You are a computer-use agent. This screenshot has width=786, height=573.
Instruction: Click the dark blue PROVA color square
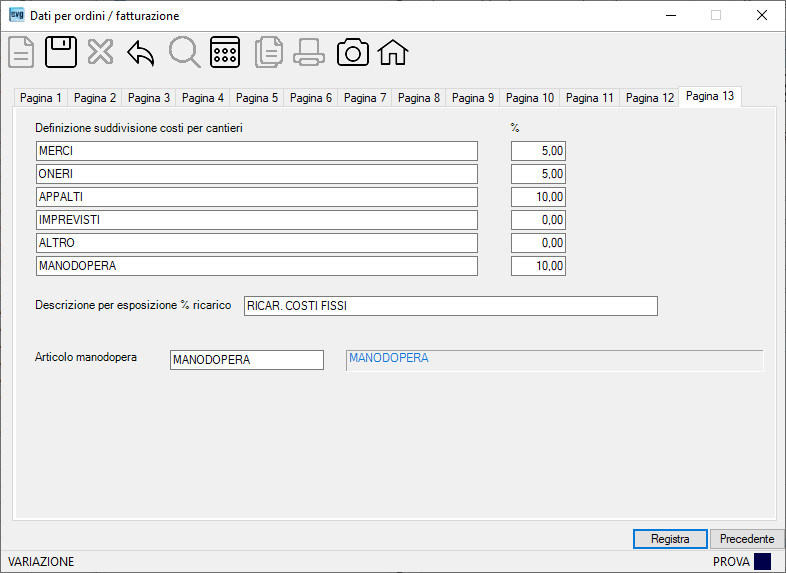(x=762, y=561)
